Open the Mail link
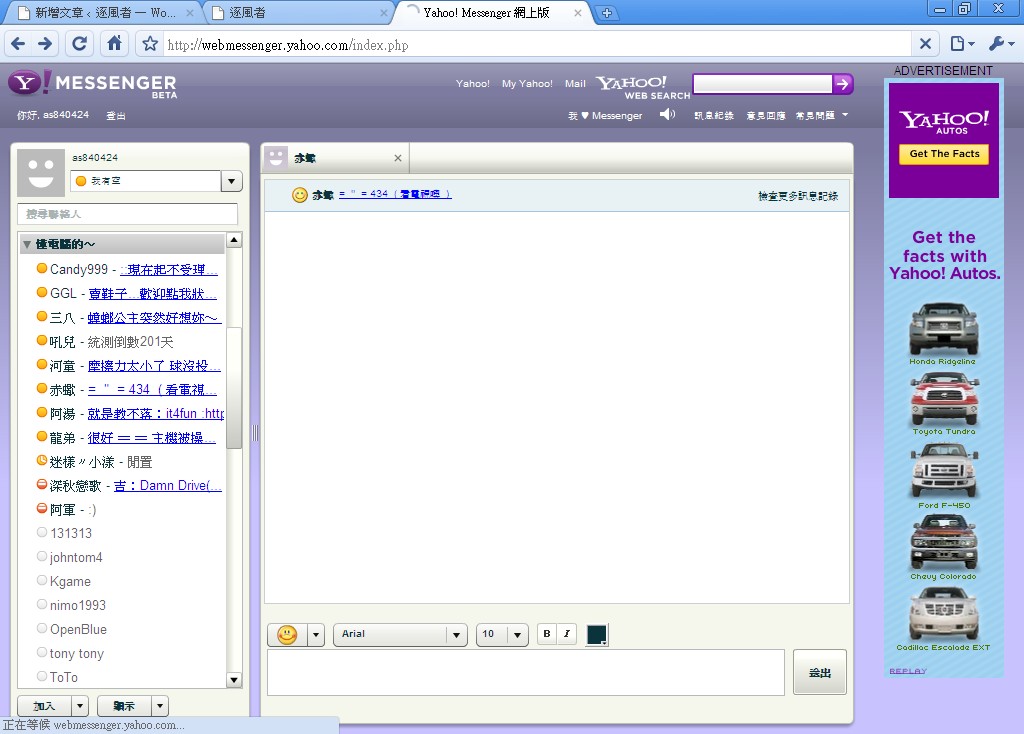This screenshot has height=734, width=1024. click(575, 84)
